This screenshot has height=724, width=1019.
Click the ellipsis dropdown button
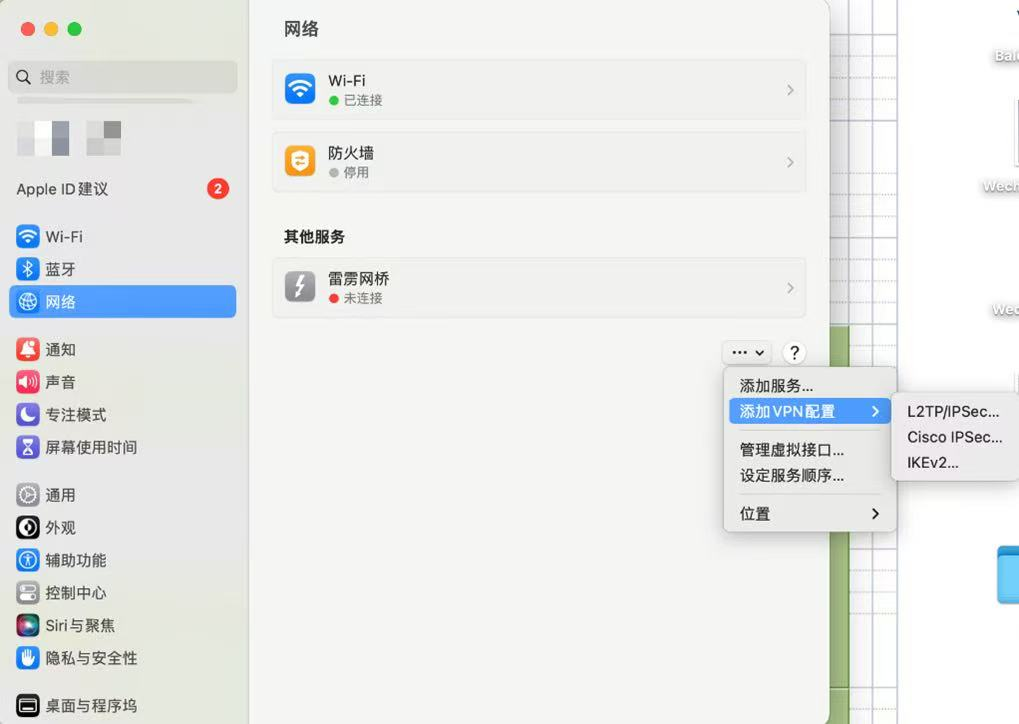[x=747, y=352]
